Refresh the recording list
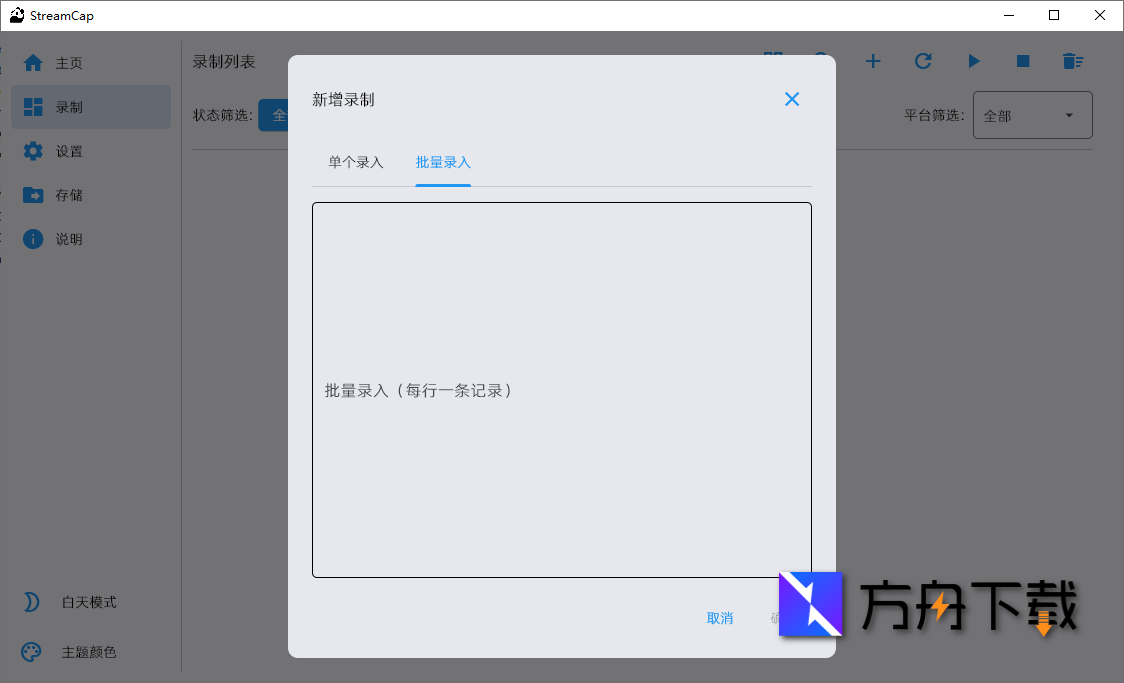 pos(923,61)
